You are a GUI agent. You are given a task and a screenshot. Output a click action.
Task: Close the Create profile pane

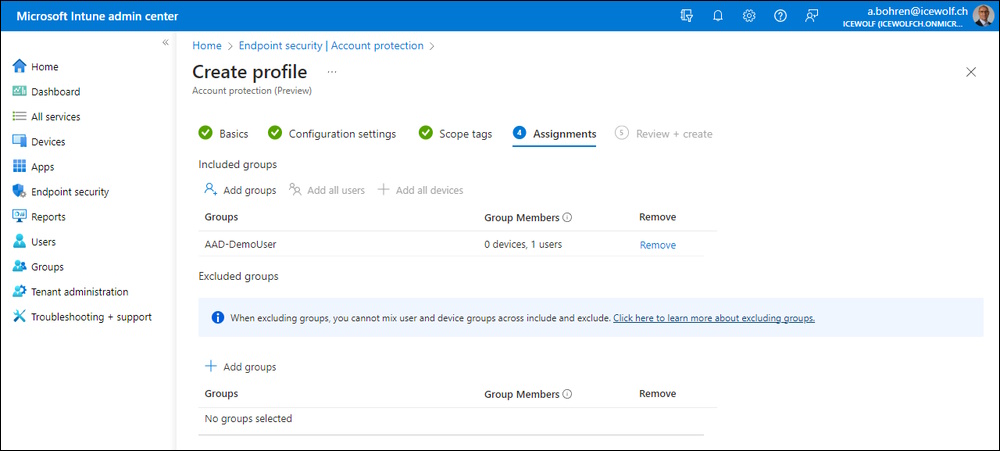[971, 72]
